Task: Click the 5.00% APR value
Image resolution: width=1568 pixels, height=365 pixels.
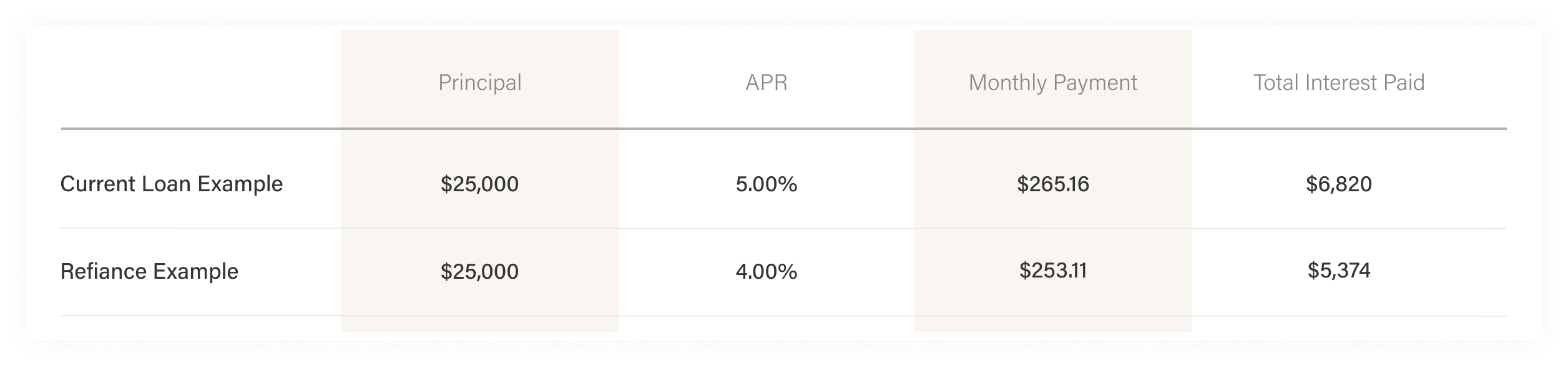Action: 766,184
